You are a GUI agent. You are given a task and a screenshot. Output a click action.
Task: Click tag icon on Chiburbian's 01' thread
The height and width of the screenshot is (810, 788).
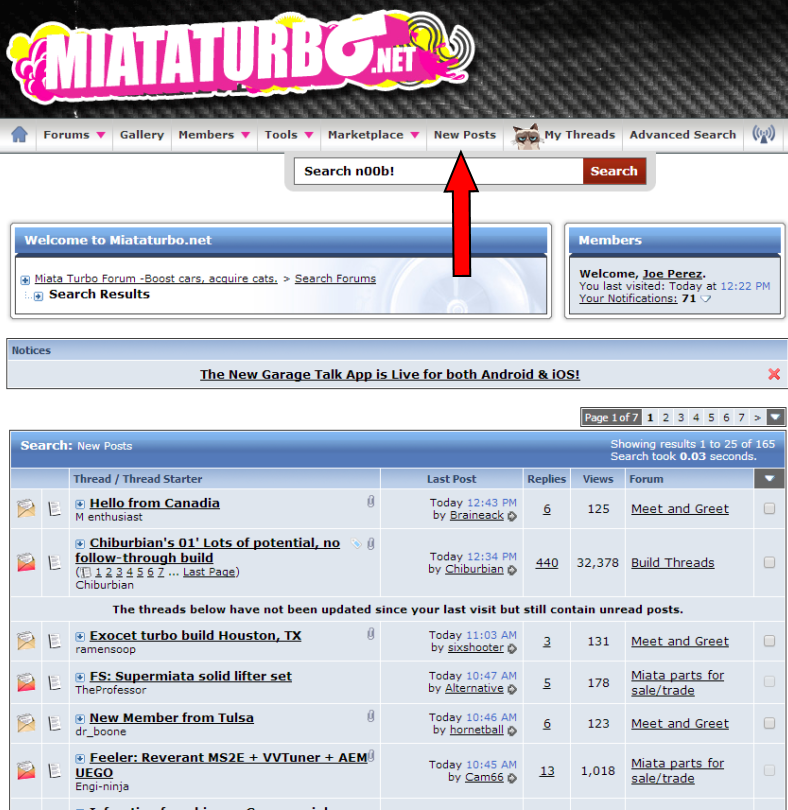[356, 543]
